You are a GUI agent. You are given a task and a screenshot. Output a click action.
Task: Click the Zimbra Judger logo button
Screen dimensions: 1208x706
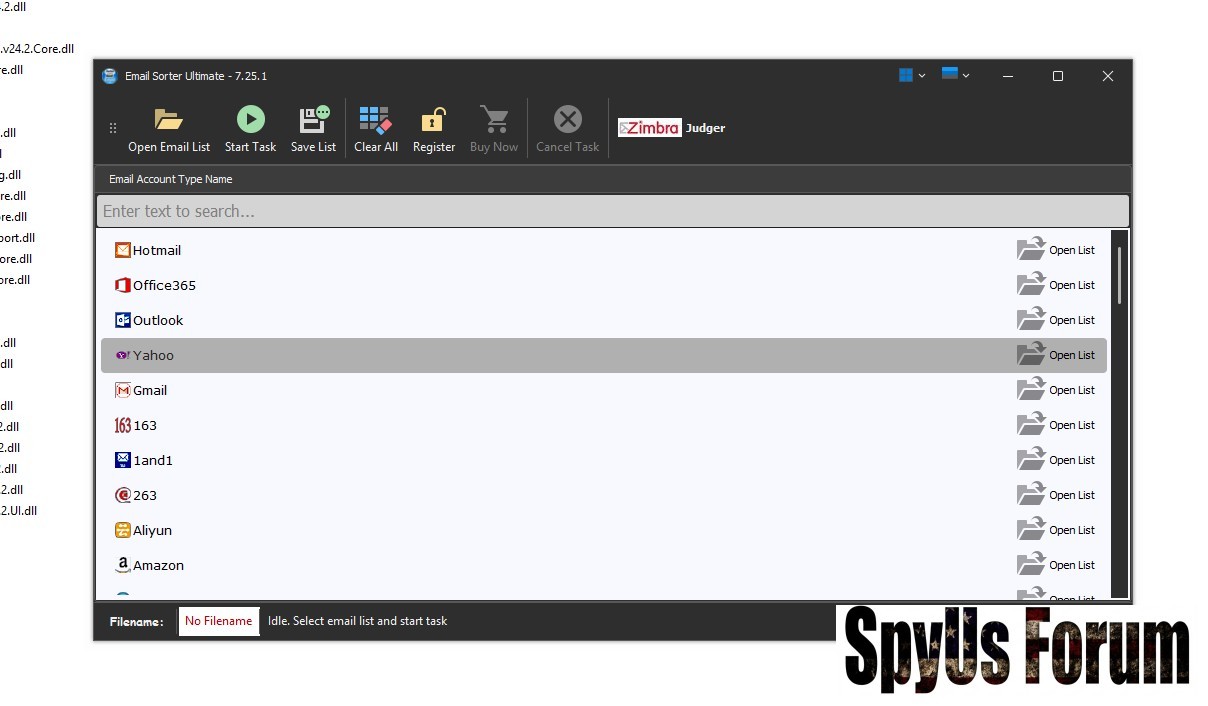pyautogui.click(x=671, y=128)
